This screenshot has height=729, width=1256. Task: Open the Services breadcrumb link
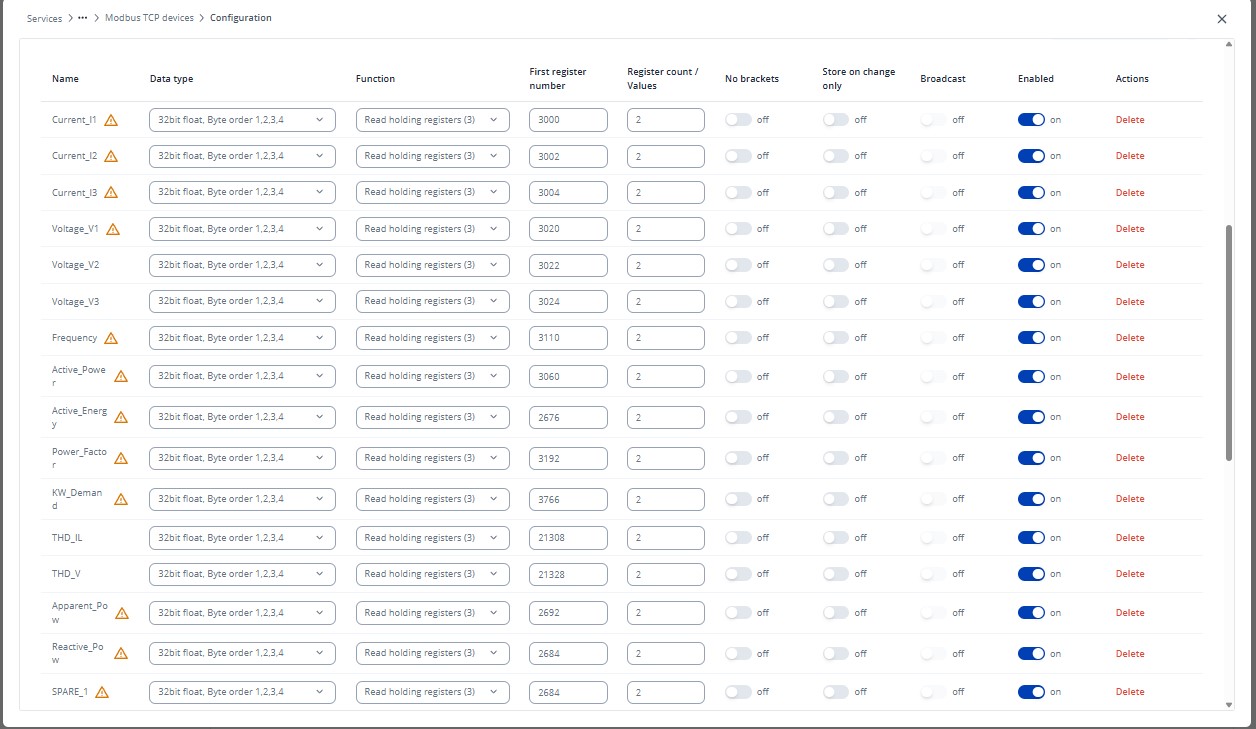pyautogui.click(x=44, y=18)
